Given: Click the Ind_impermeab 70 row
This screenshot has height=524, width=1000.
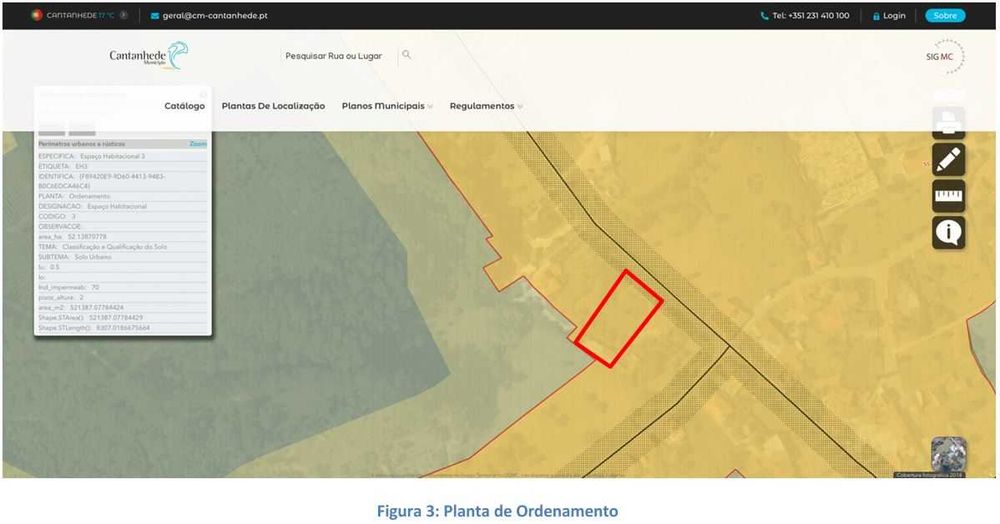Looking at the screenshot, I should coord(122,287).
